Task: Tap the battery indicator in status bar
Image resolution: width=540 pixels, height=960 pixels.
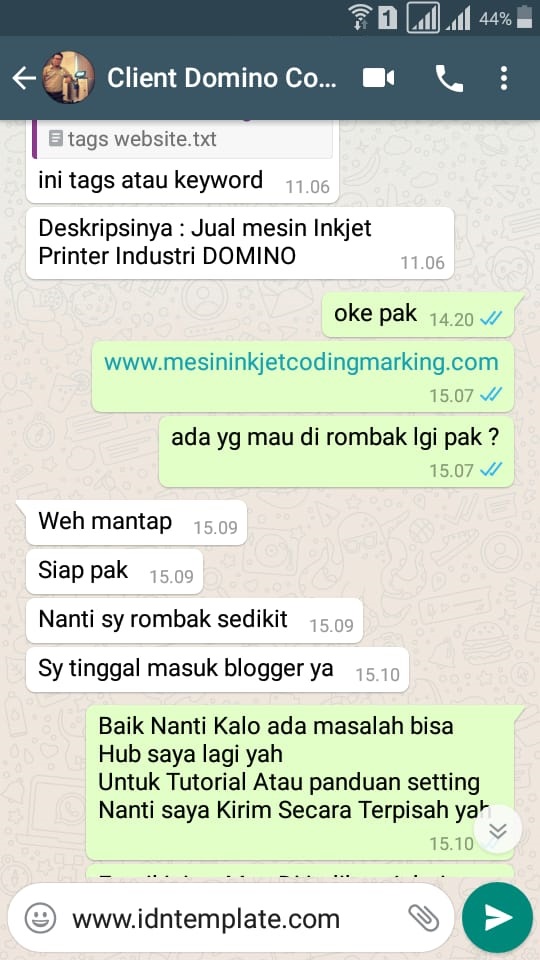Action: tap(524, 17)
